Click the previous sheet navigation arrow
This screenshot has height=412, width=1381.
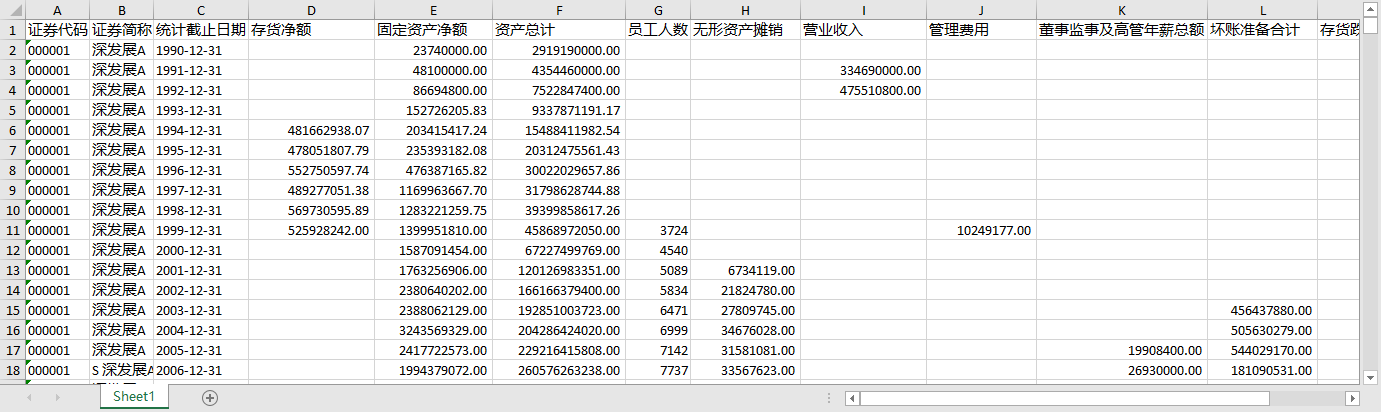tap(30, 397)
